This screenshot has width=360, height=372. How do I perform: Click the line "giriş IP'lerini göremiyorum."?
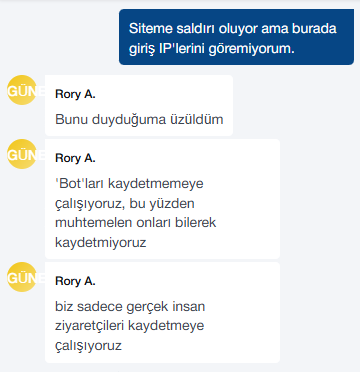pyautogui.click(x=212, y=49)
